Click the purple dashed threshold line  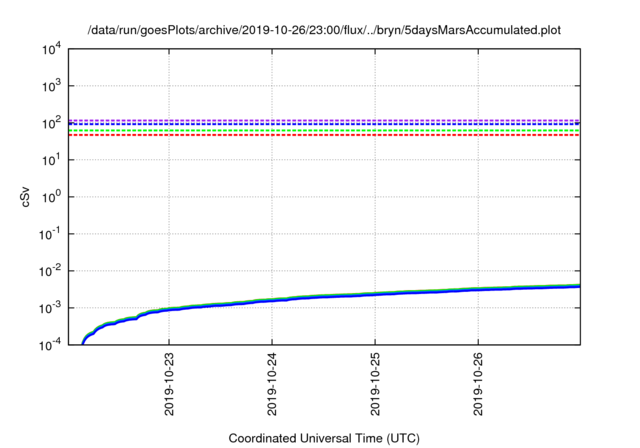point(324,120)
